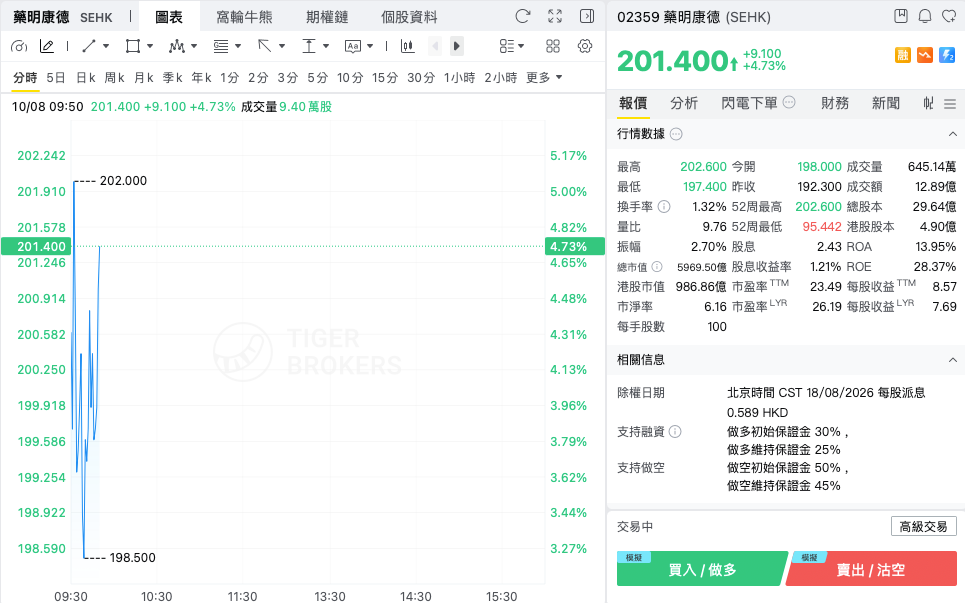
Task: Switch to the 圖表 tab
Action: (169, 17)
